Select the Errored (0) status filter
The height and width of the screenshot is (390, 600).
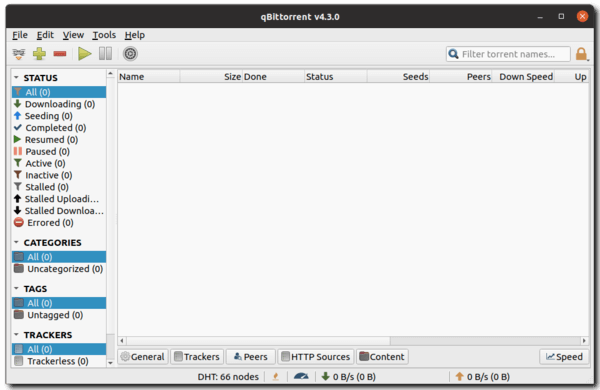point(59,223)
